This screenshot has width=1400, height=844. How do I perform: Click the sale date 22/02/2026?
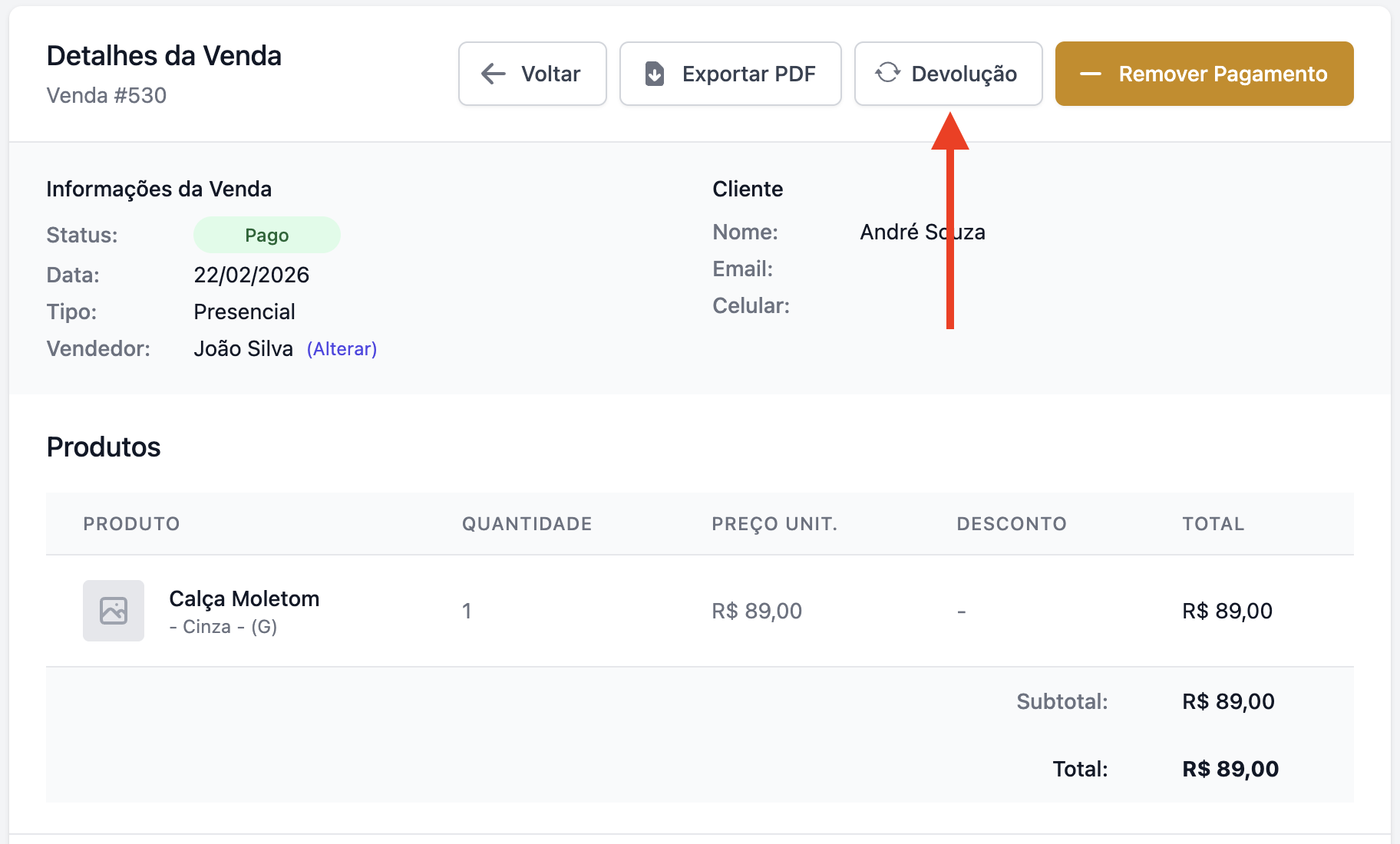(x=251, y=275)
